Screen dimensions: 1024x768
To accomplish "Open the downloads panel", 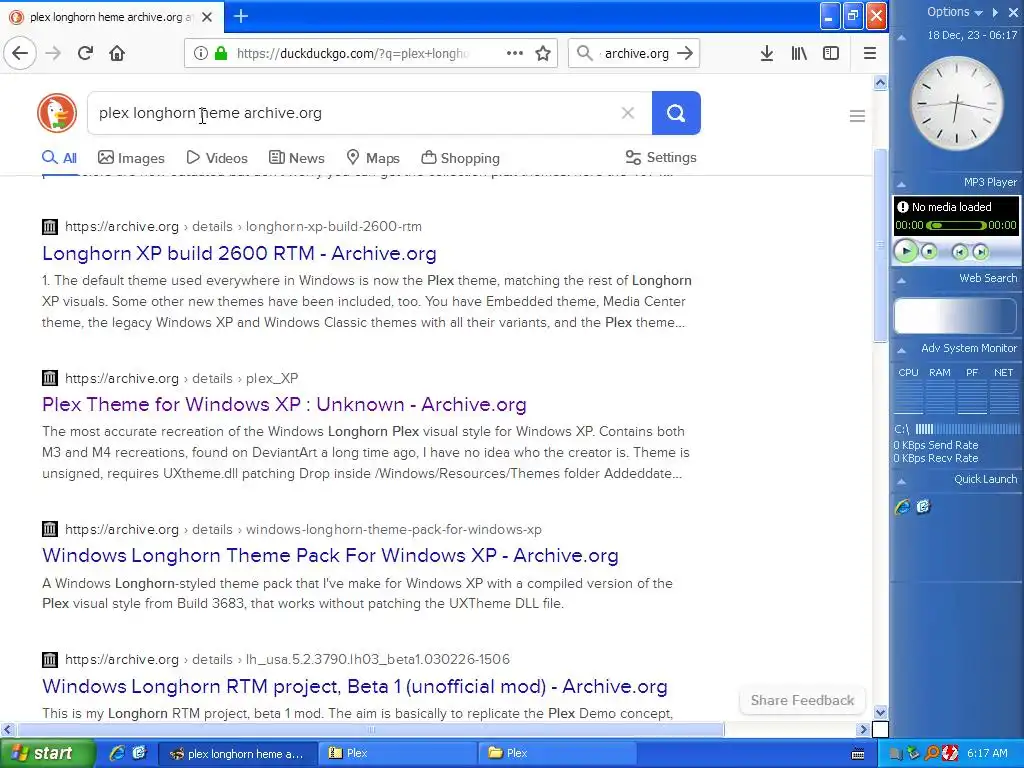I will pyautogui.click(x=767, y=54).
